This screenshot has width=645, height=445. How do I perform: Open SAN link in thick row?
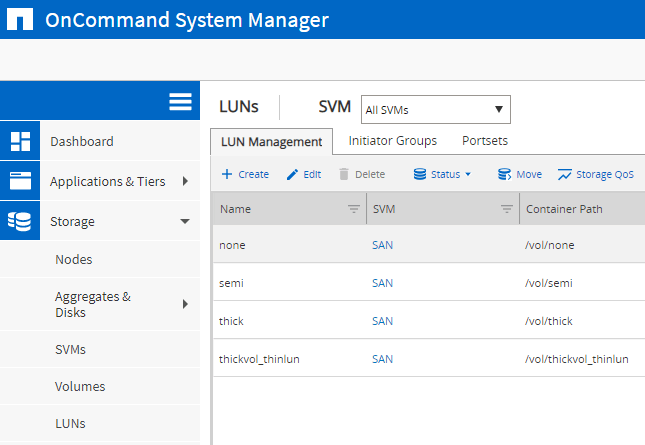(x=382, y=321)
